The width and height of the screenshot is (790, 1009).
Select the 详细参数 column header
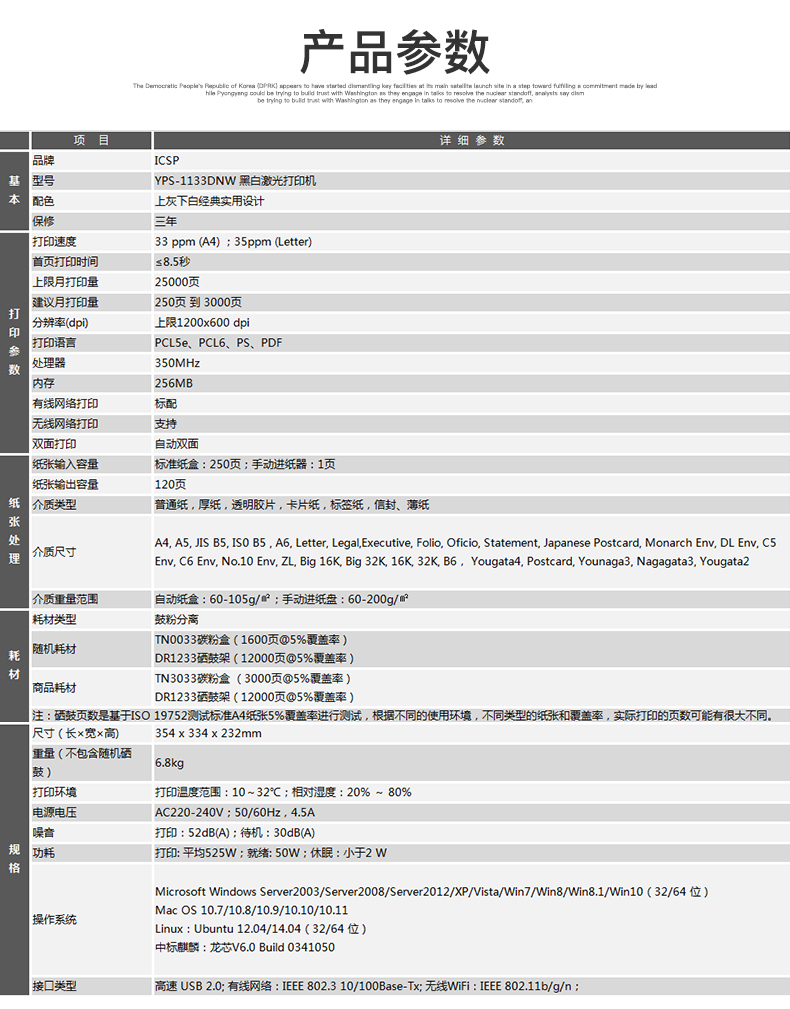tap(472, 140)
